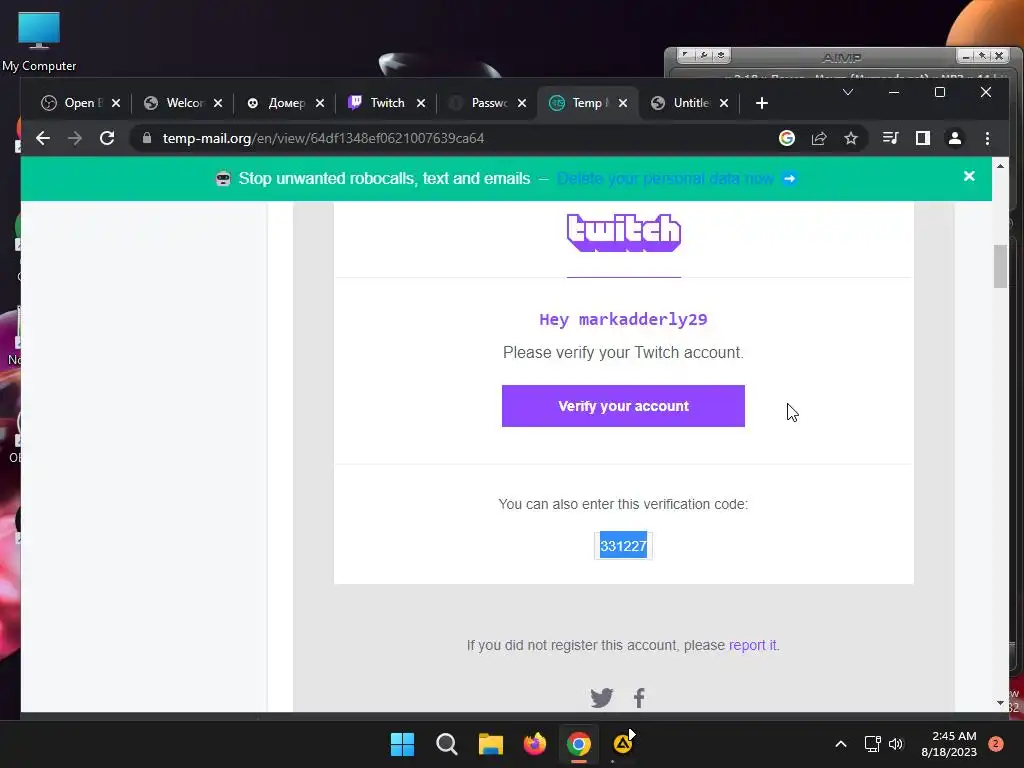Open the Windows Start menu
The width and height of the screenshot is (1024, 768).
tap(402, 744)
